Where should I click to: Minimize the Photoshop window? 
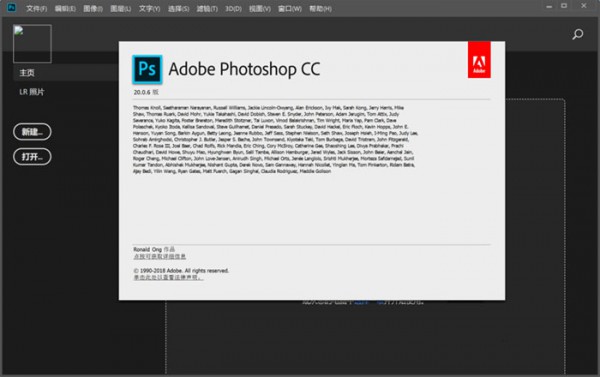click(549, 6)
